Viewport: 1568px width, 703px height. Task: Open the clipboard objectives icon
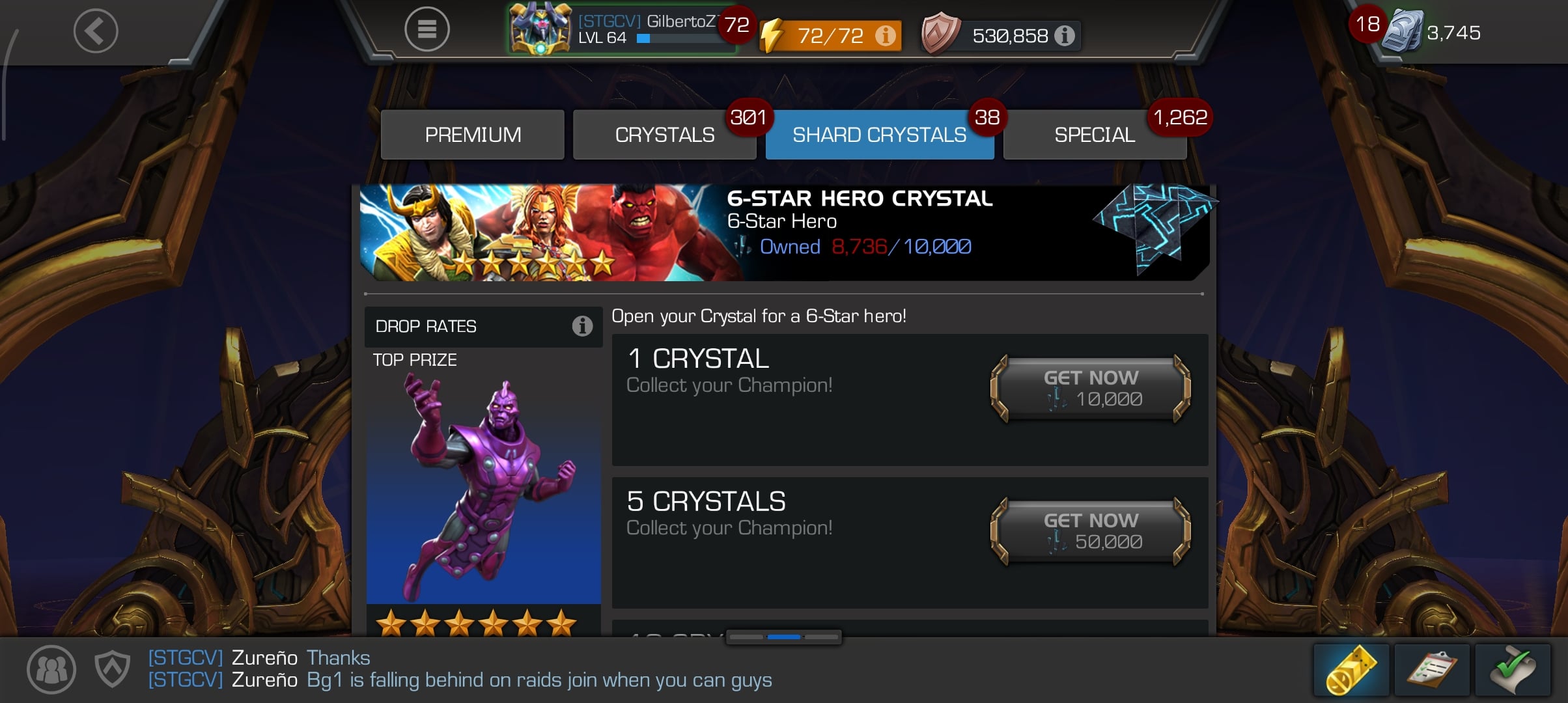pos(1432,670)
